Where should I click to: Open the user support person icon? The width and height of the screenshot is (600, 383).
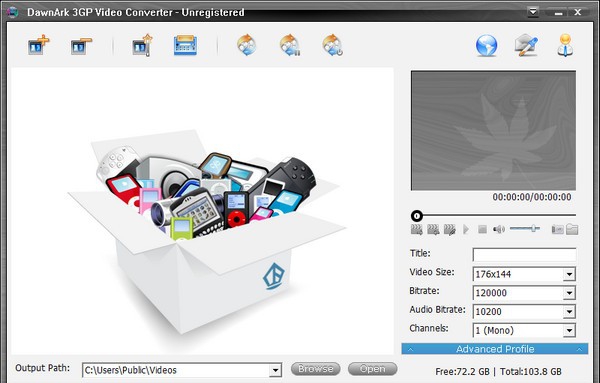point(566,45)
